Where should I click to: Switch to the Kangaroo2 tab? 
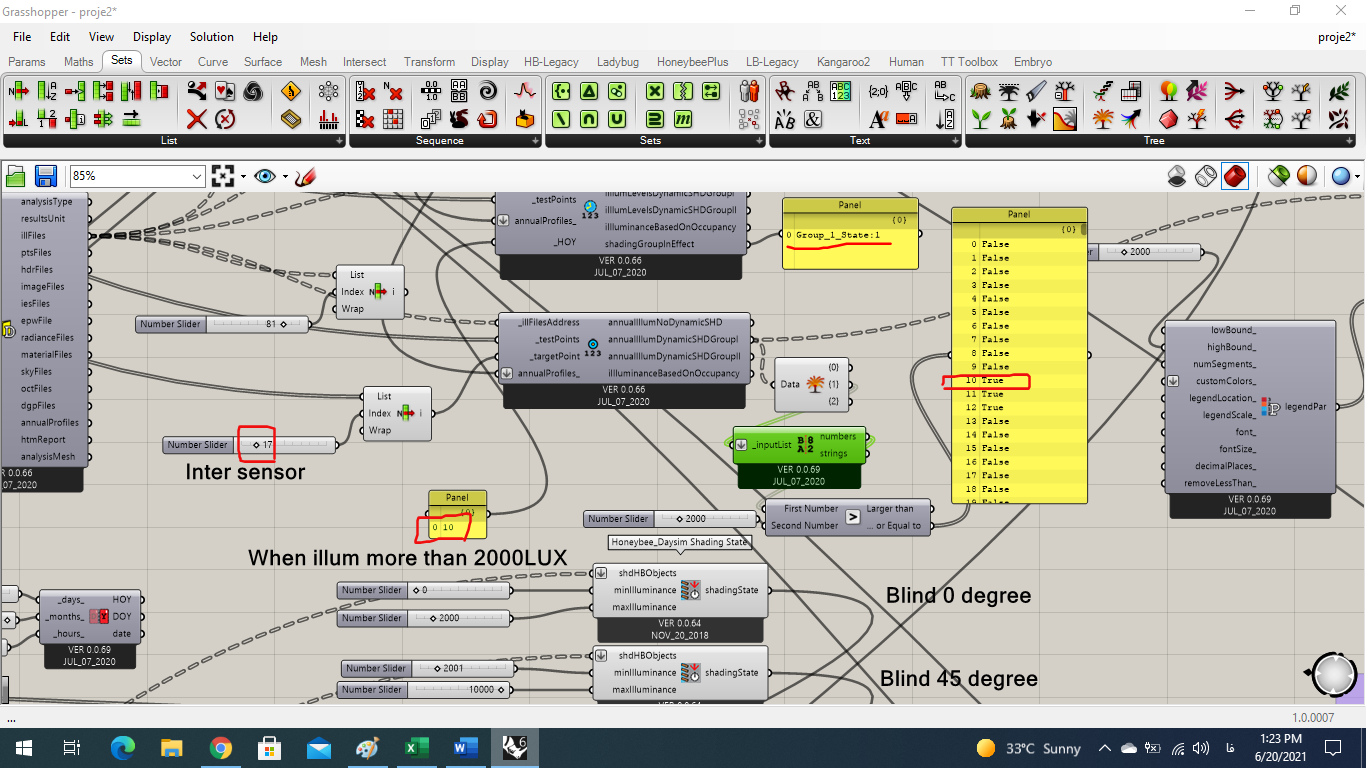843,62
